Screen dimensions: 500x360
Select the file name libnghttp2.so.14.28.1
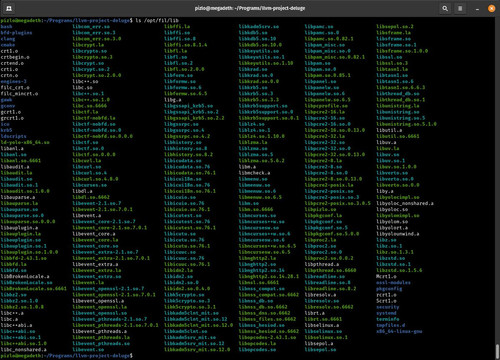pyautogui.click(x=269, y=276)
